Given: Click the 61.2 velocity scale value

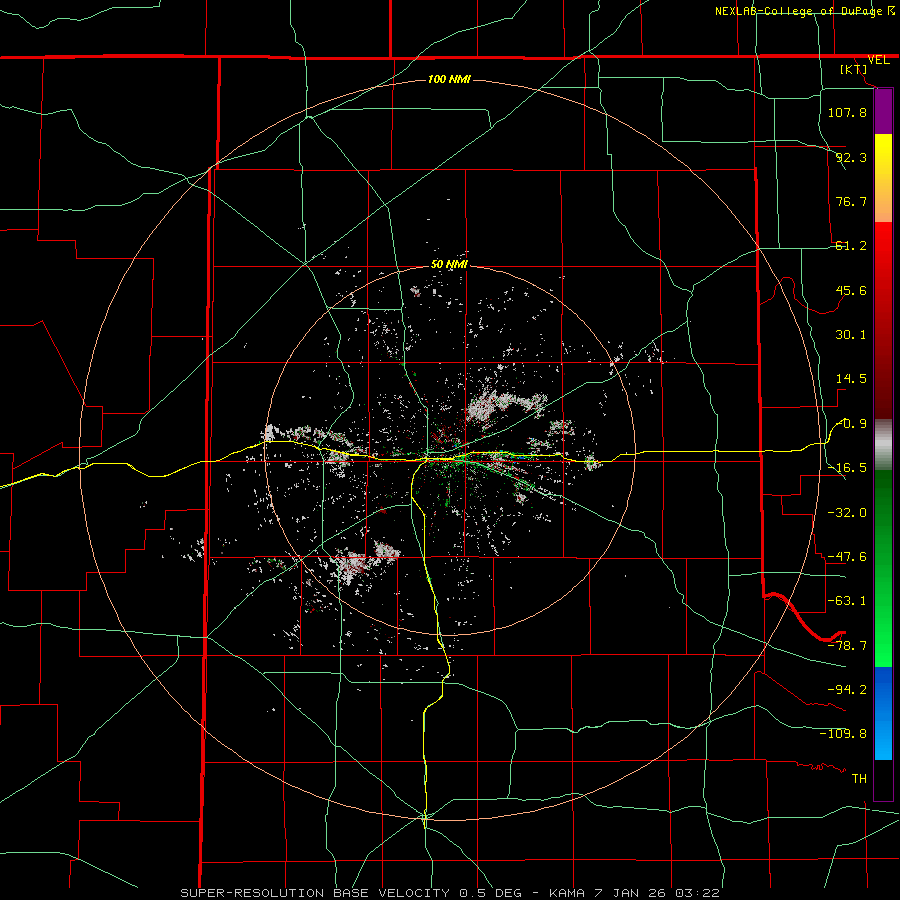Looking at the screenshot, I should coord(851,246).
